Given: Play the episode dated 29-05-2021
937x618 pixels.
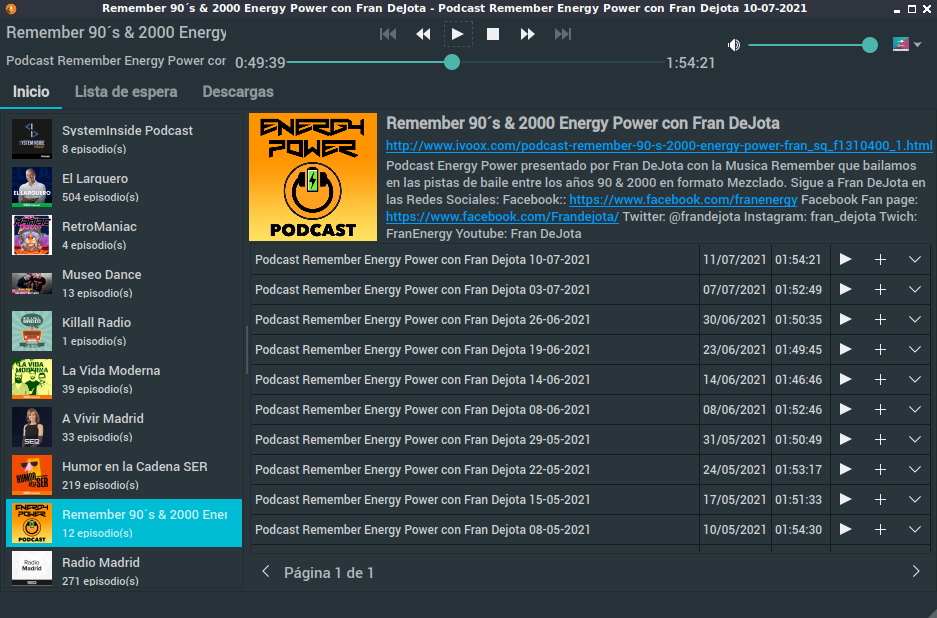Looking at the screenshot, I should [x=845, y=439].
